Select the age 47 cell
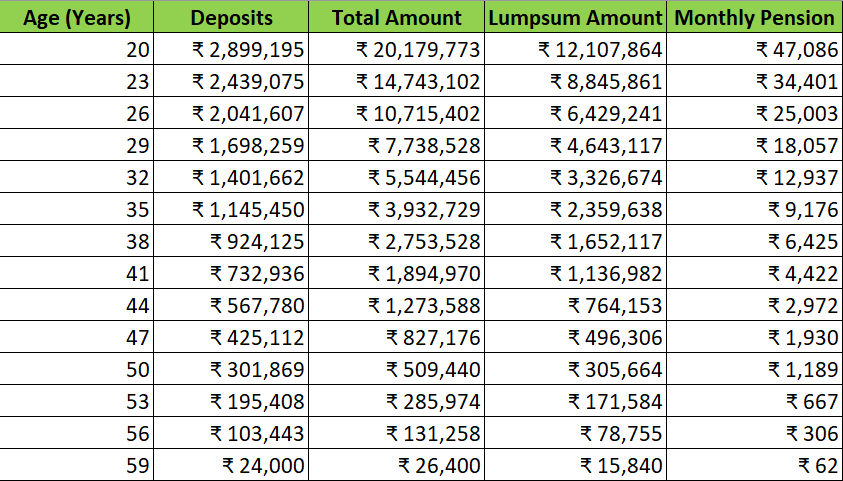The image size is (843, 481). pos(136,338)
